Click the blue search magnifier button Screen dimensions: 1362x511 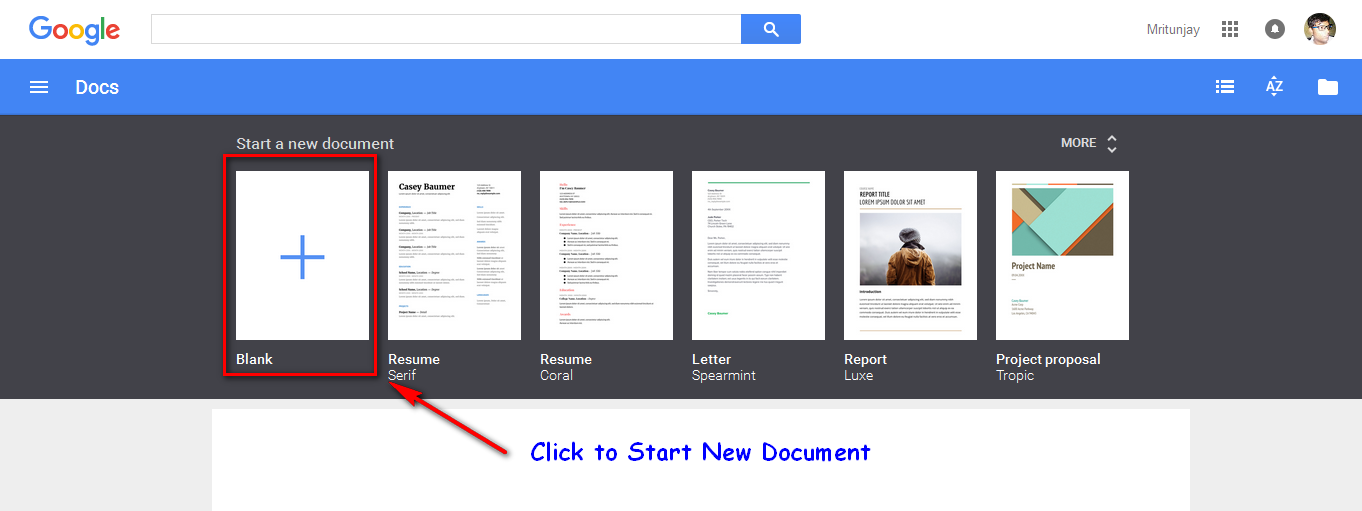[771, 29]
